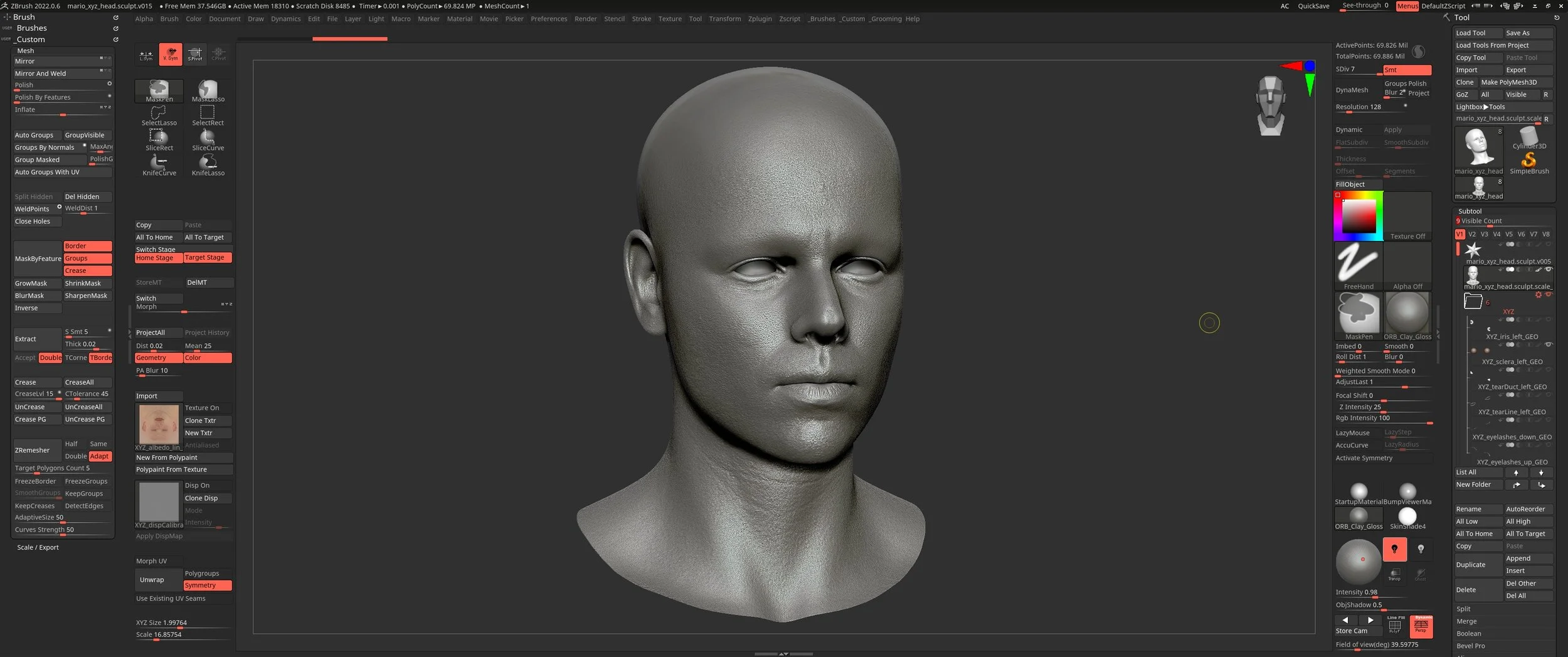Choose the SliceCurve brush
The height and width of the screenshot is (657, 1568).
point(208,141)
